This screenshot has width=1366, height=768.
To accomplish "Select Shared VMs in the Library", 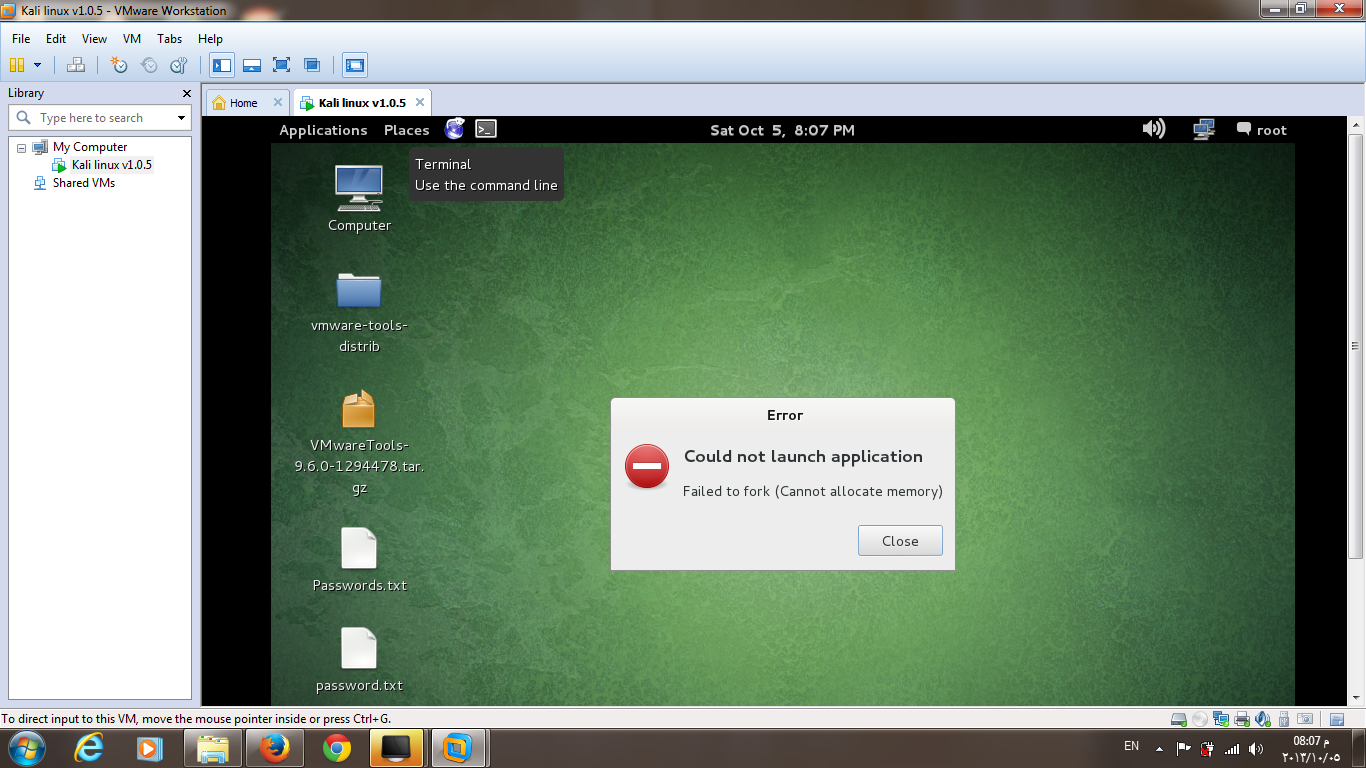I will 84,183.
